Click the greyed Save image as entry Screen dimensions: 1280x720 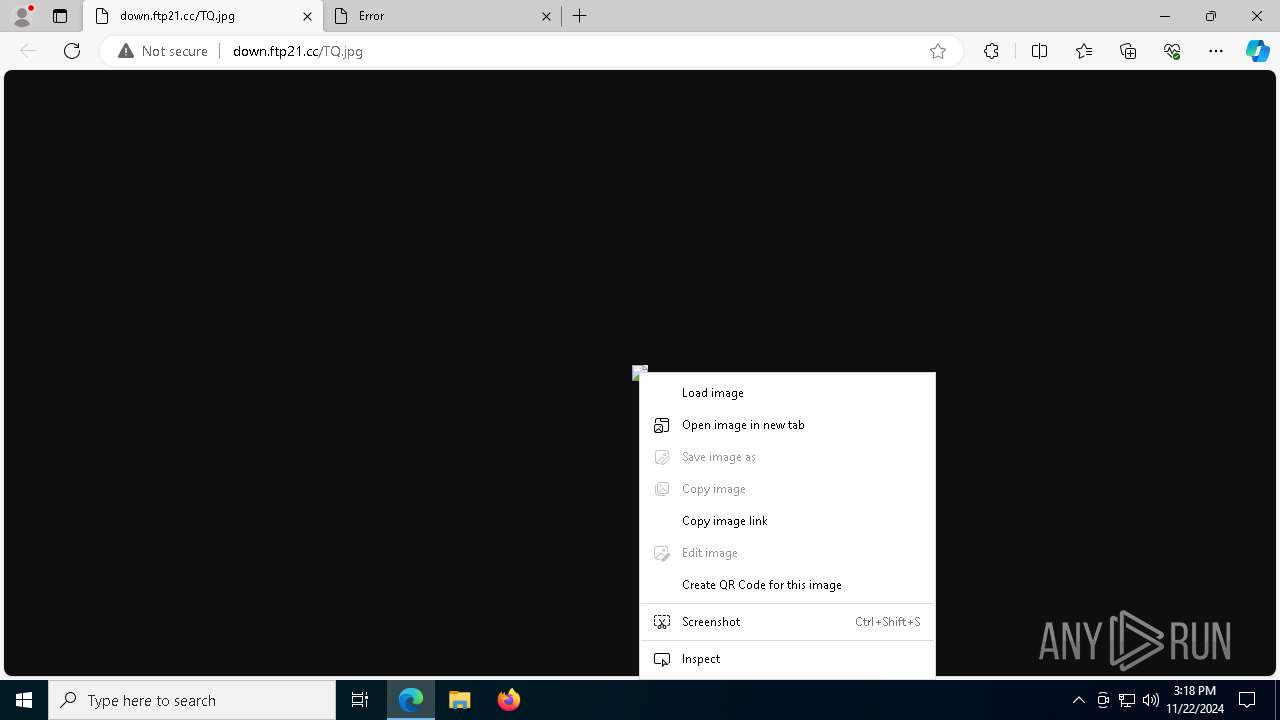tap(787, 457)
